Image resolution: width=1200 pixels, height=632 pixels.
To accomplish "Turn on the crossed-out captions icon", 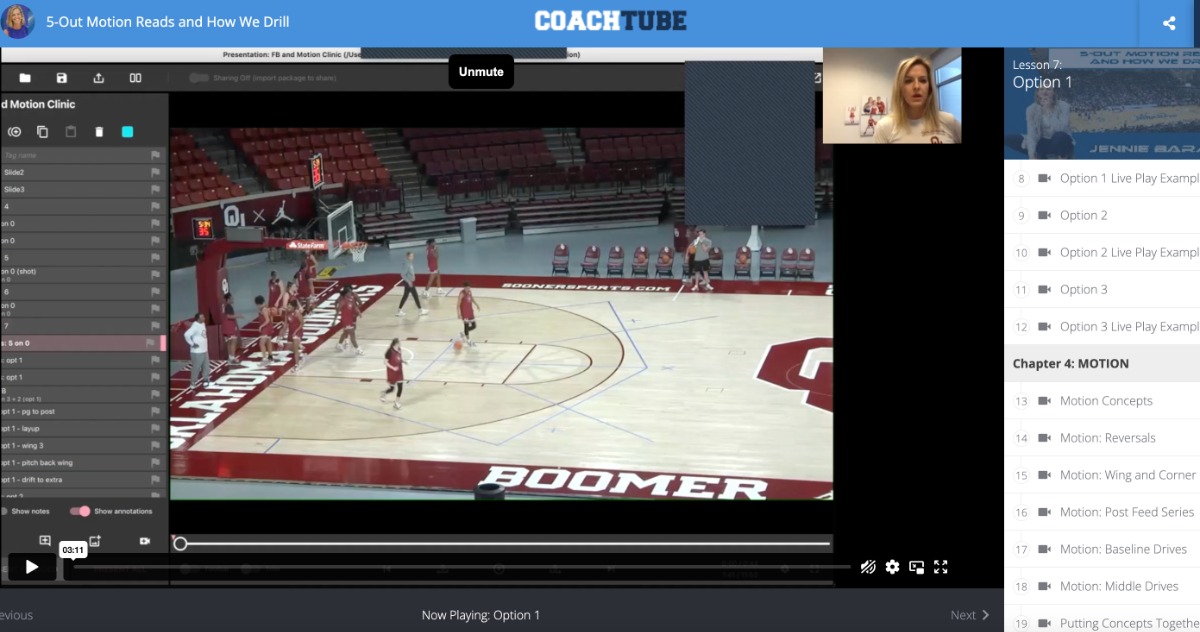I will pos(868,567).
